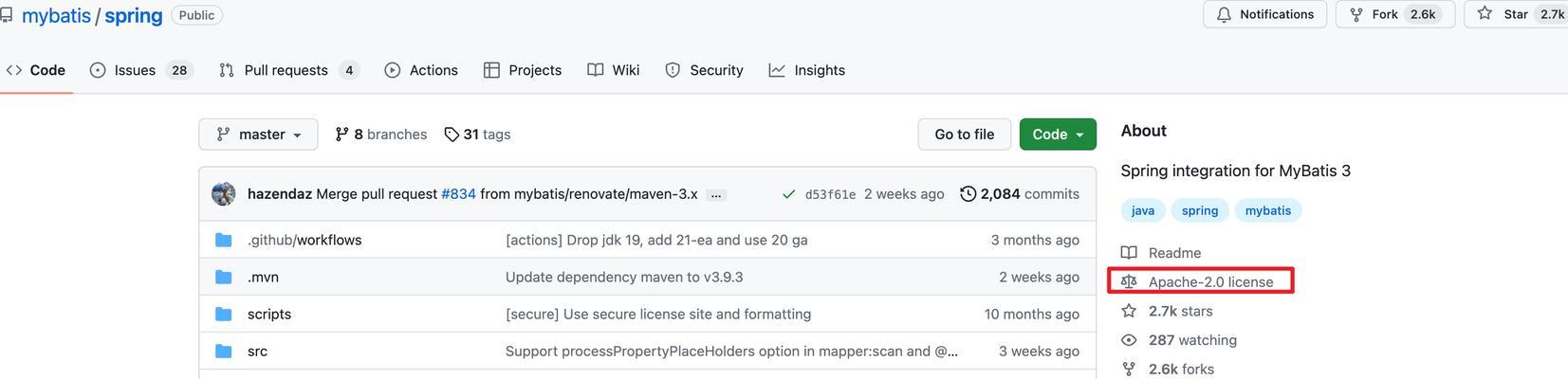Expand the green Code dropdown
1568x379 pixels.
click(1058, 135)
